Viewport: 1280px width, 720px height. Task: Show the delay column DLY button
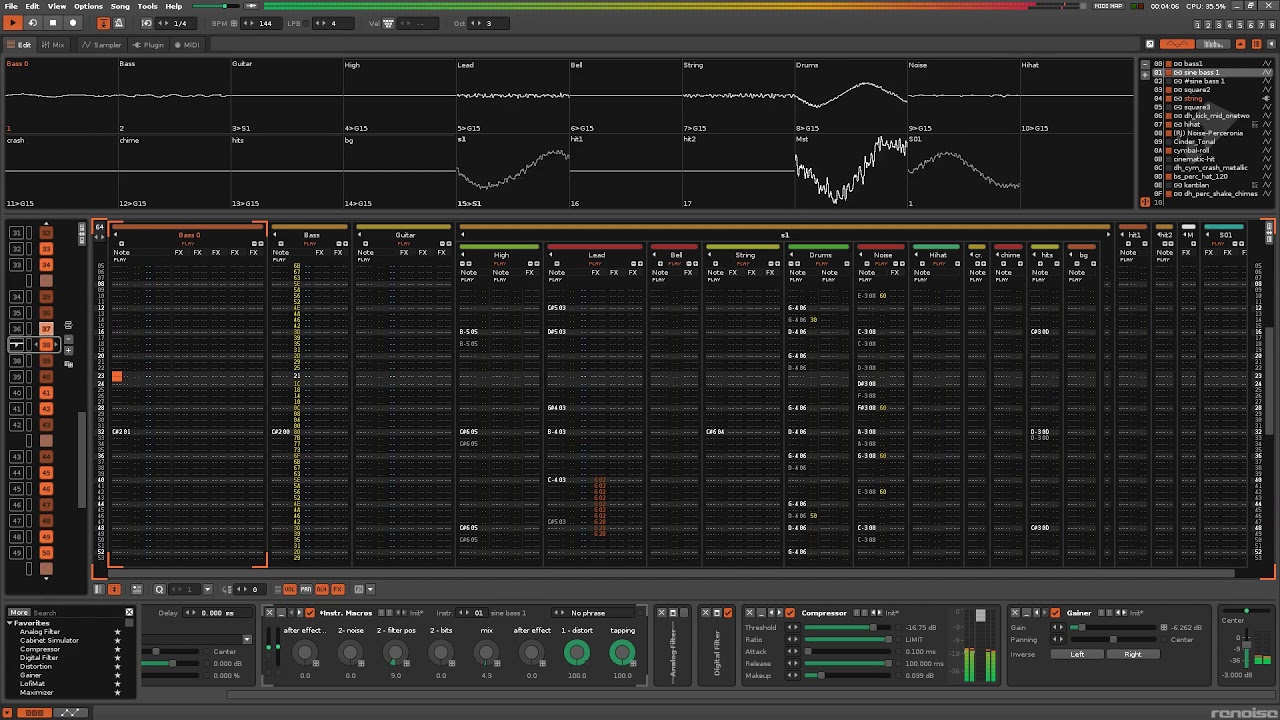click(322, 589)
